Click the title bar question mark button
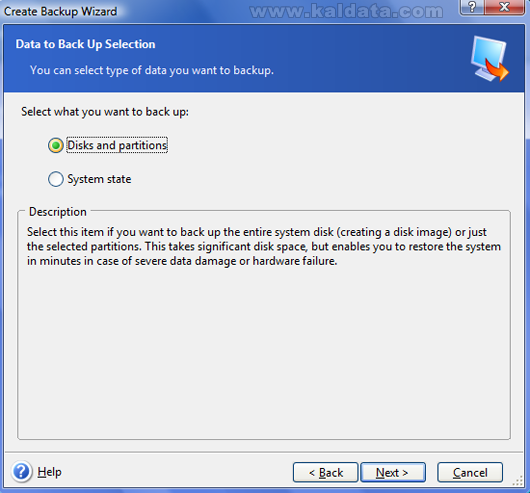Image resolution: width=530 pixels, height=493 pixels. 472,7
